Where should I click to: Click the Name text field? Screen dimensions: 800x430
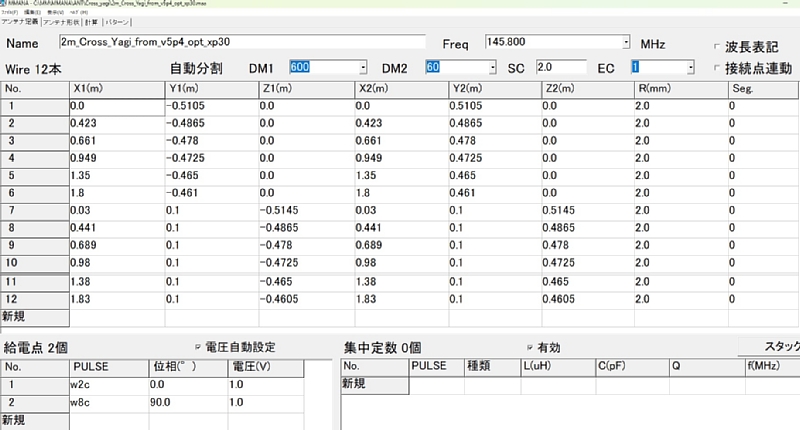242,43
